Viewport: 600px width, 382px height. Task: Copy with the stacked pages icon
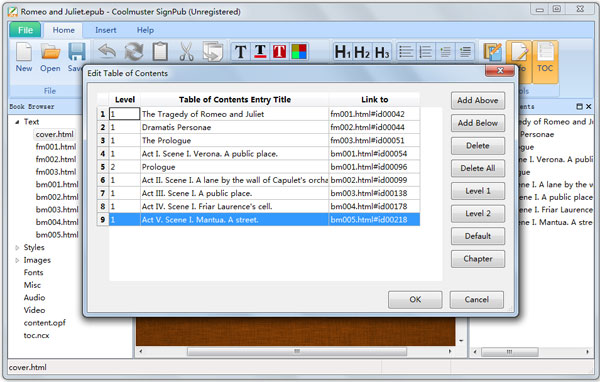[x=213, y=52]
